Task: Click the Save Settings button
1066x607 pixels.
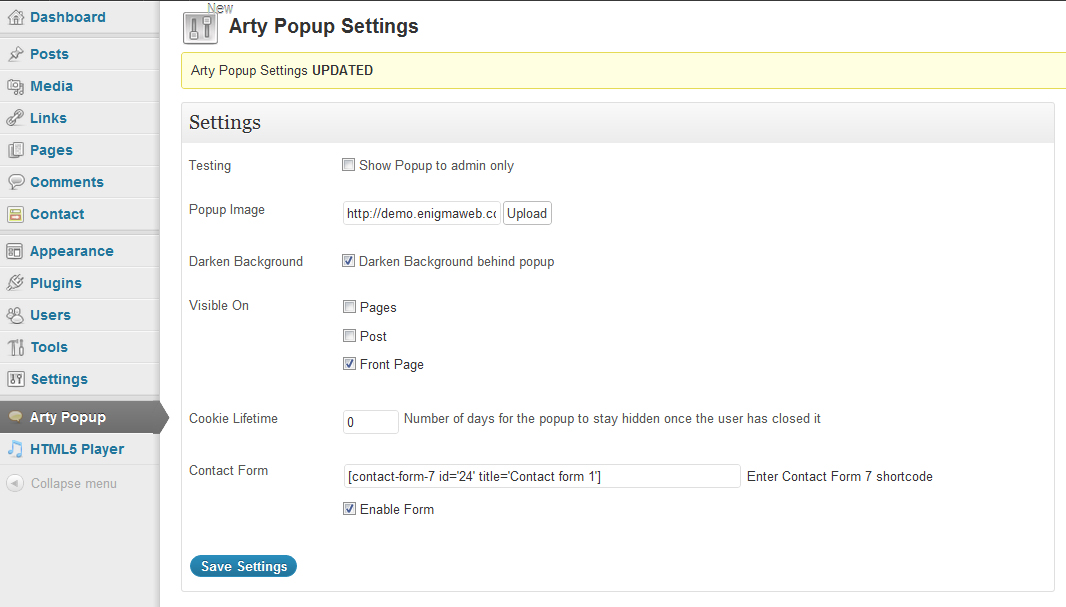Action: (x=243, y=566)
